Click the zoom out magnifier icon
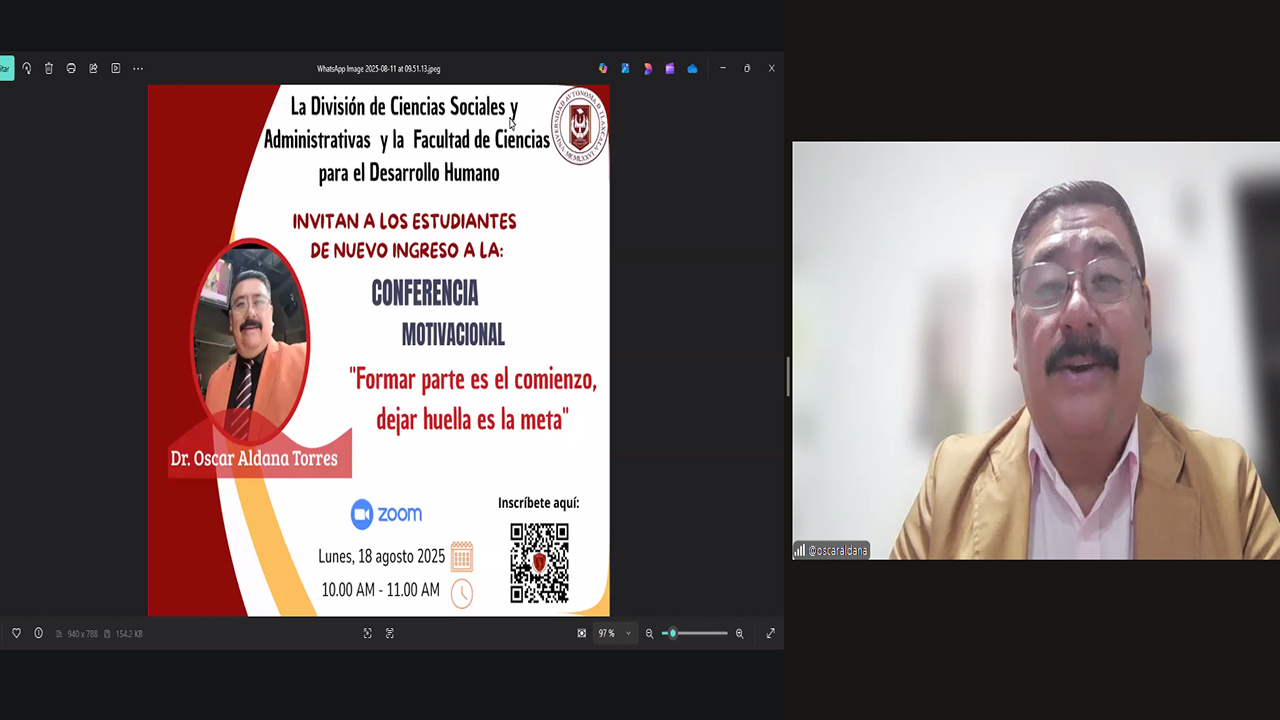The height and width of the screenshot is (720, 1280). click(650, 633)
